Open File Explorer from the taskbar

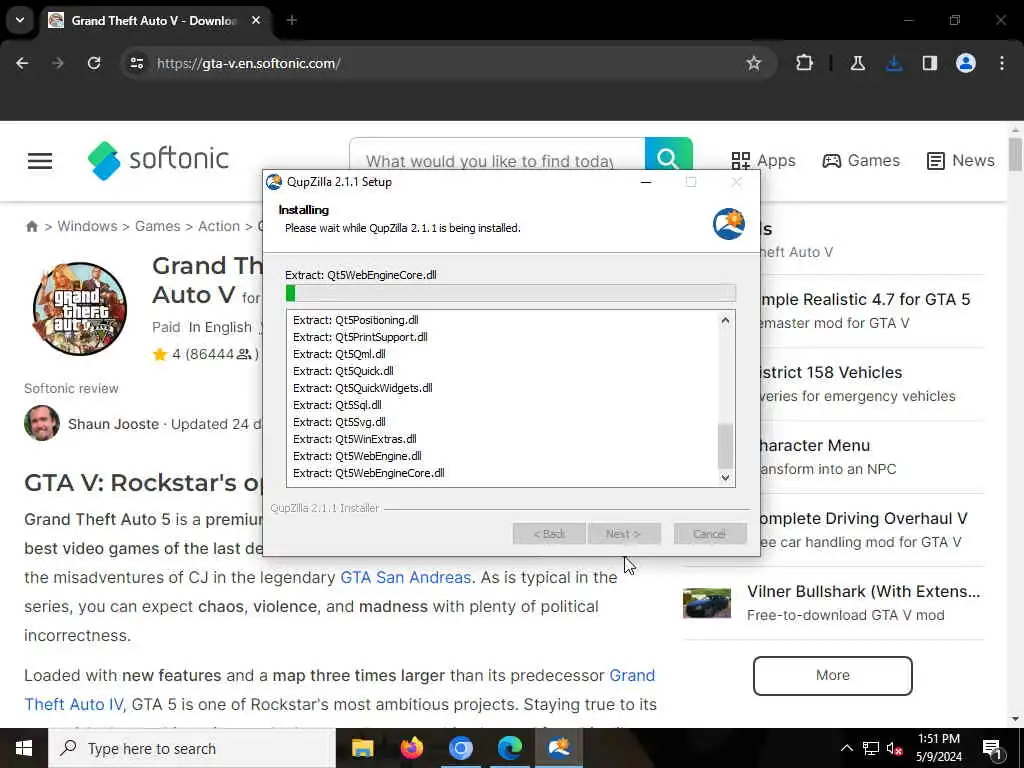[x=362, y=748]
